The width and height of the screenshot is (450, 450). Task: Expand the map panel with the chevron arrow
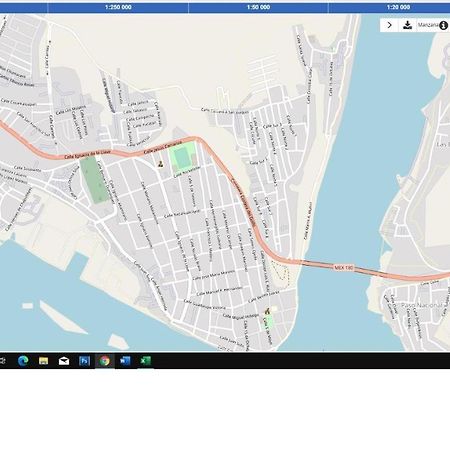tap(389, 25)
